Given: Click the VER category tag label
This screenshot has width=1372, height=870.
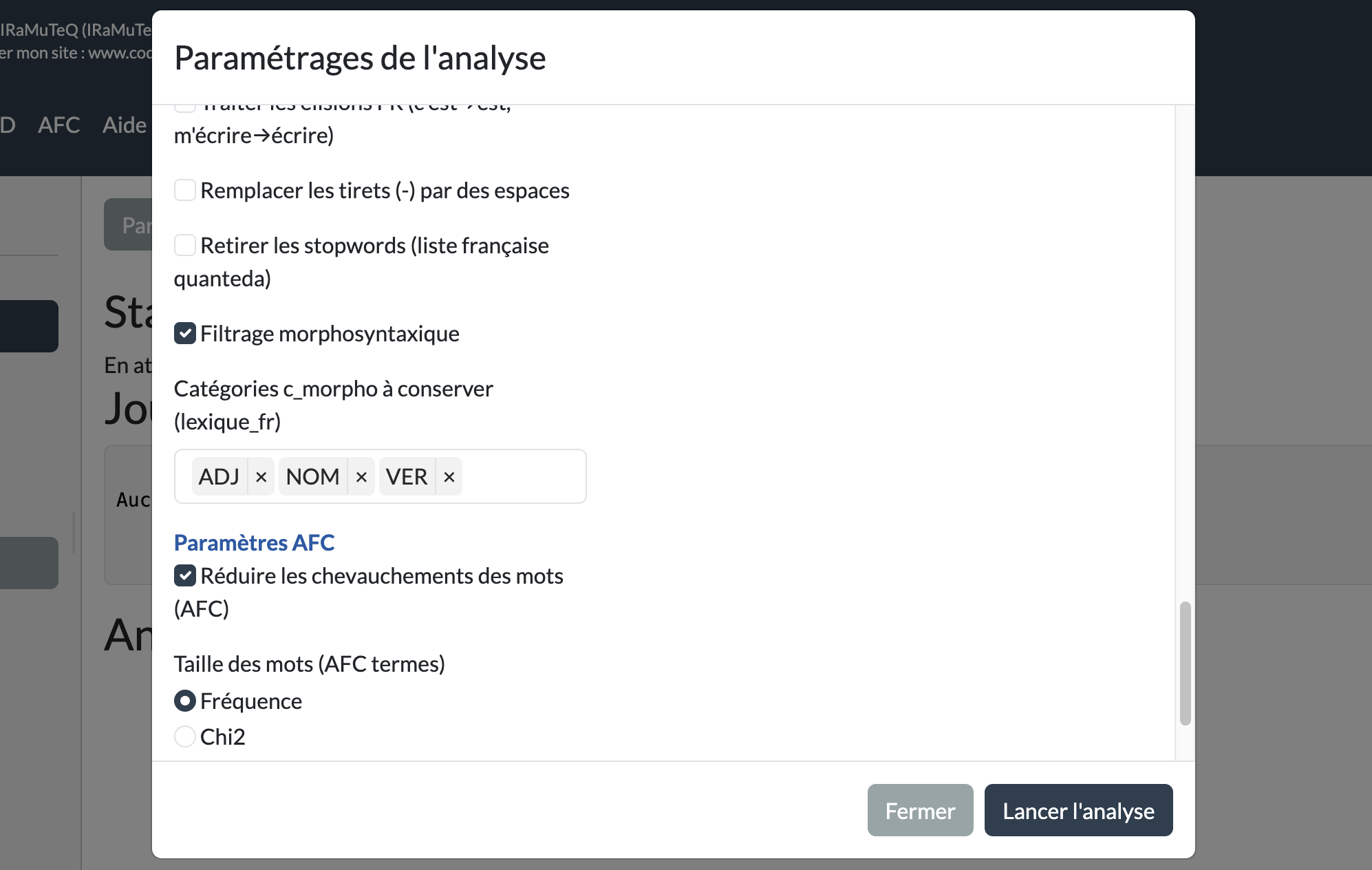Looking at the screenshot, I should click(407, 477).
